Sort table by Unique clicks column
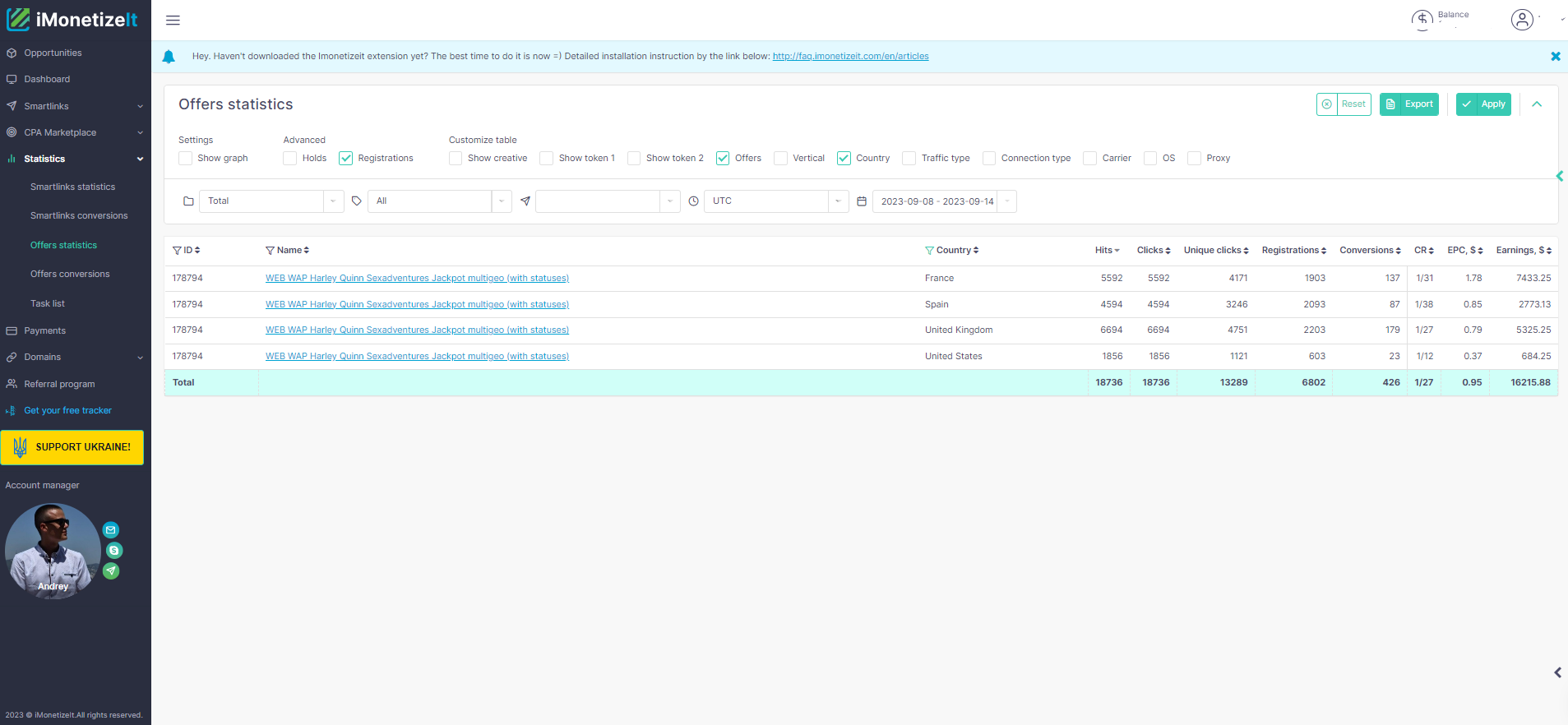Image resolution: width=1568 pixels, height=725 pixels. point(1216,251)
